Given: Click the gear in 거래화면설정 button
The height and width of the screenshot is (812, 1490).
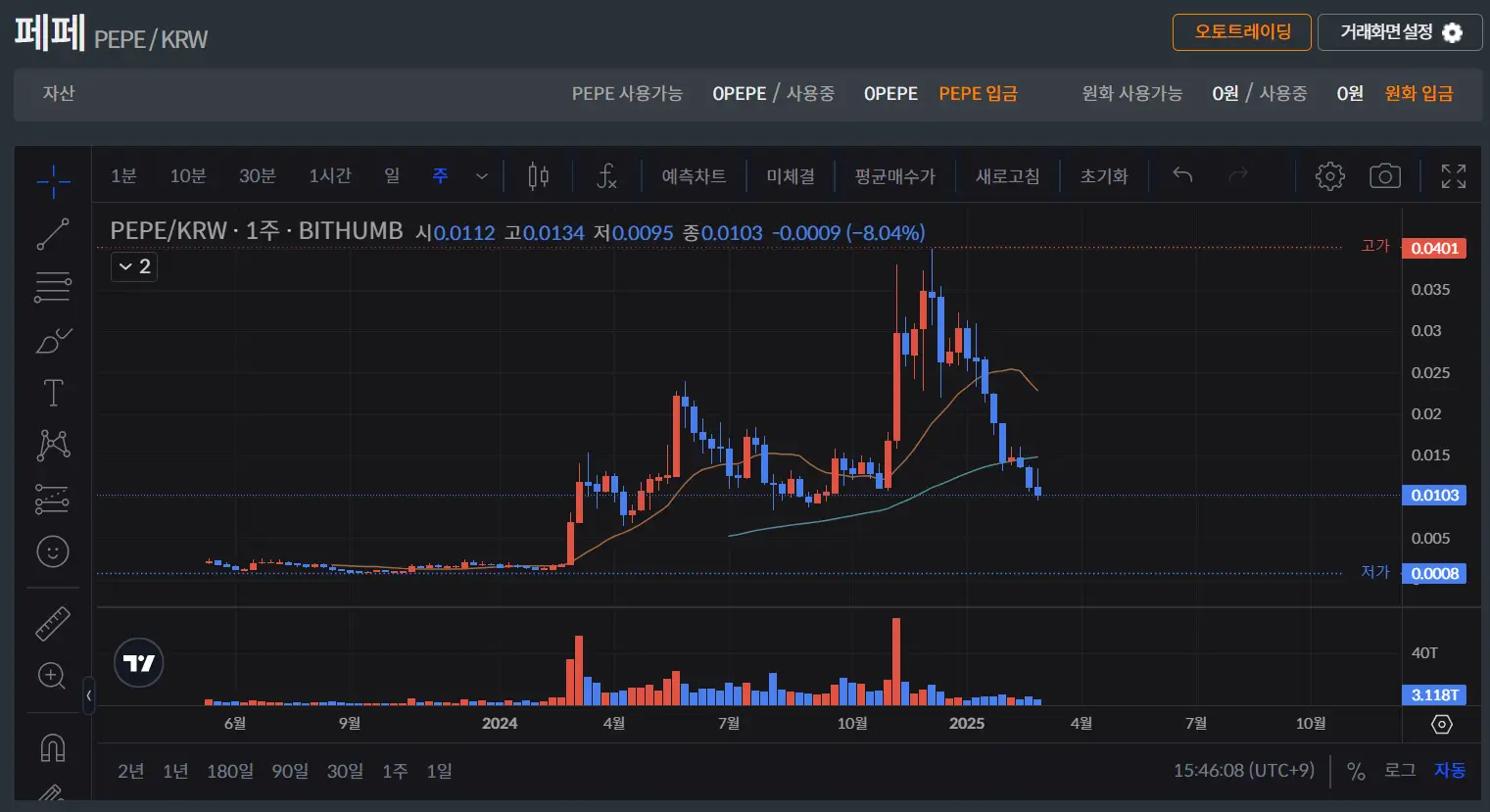Looking at the screenshot, I should click(x=1453, y=32).
